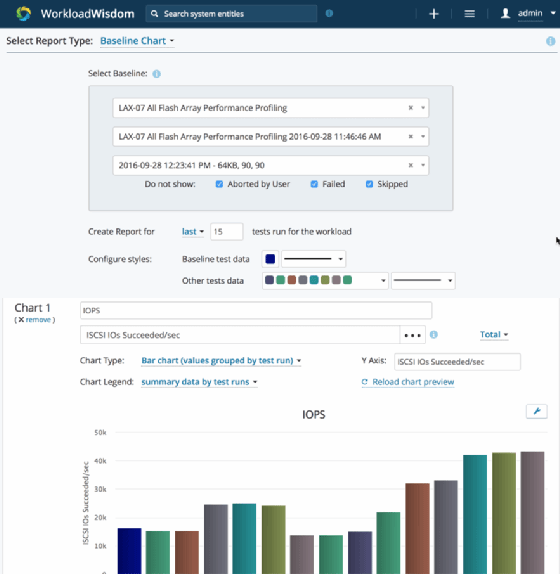Click the Y Axis label input field

457,362
